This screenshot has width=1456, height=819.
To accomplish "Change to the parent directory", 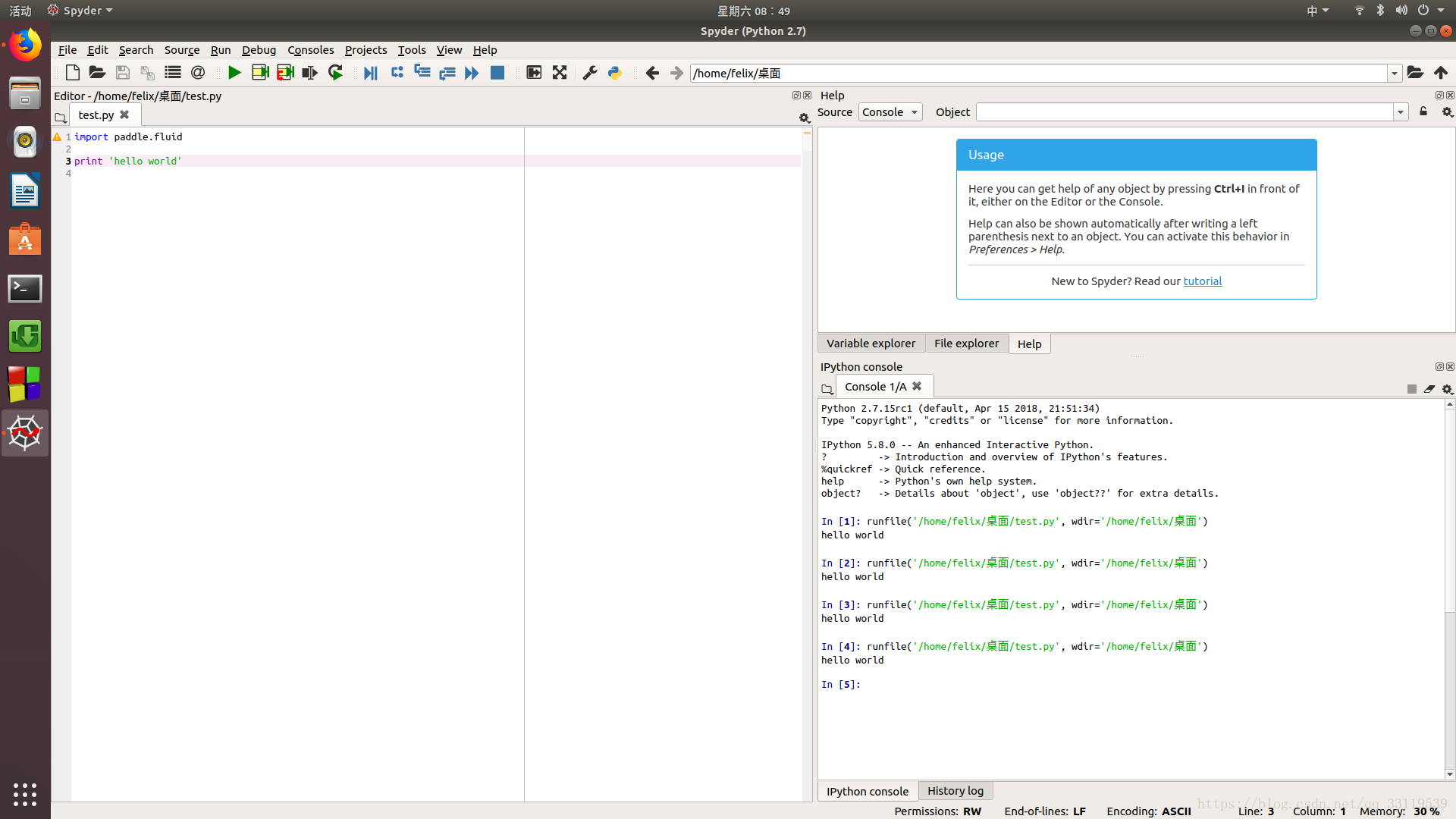I will click(x=1441, y=73).
